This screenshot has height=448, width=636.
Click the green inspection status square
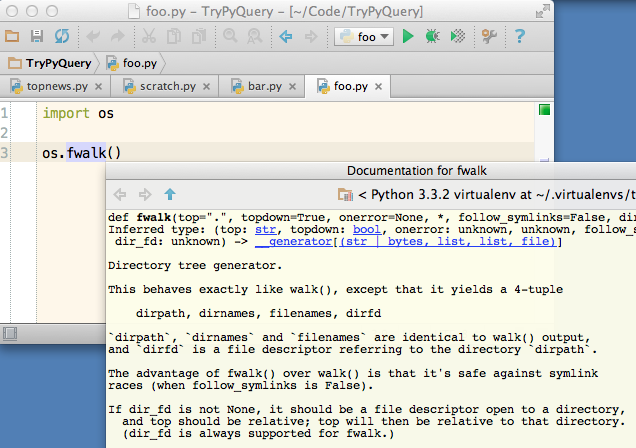pos(544,109)
